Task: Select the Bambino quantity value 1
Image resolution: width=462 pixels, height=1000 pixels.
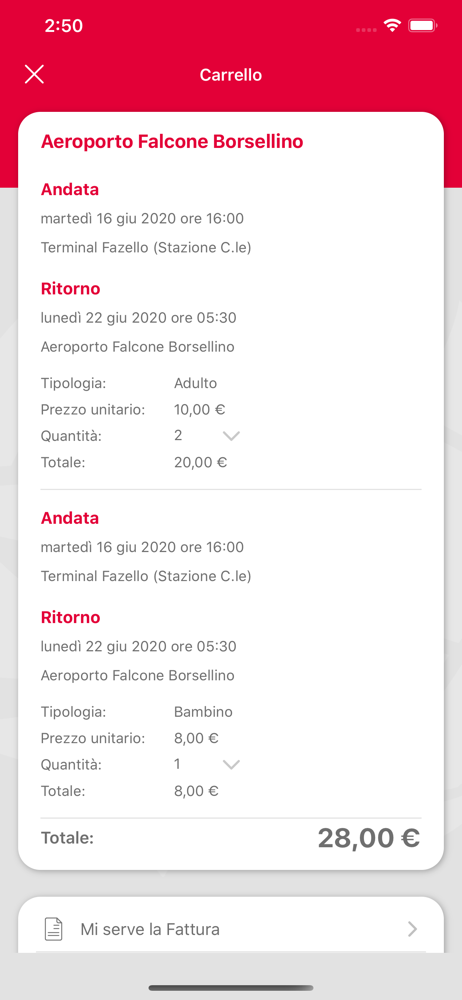Action: [177, 764]
